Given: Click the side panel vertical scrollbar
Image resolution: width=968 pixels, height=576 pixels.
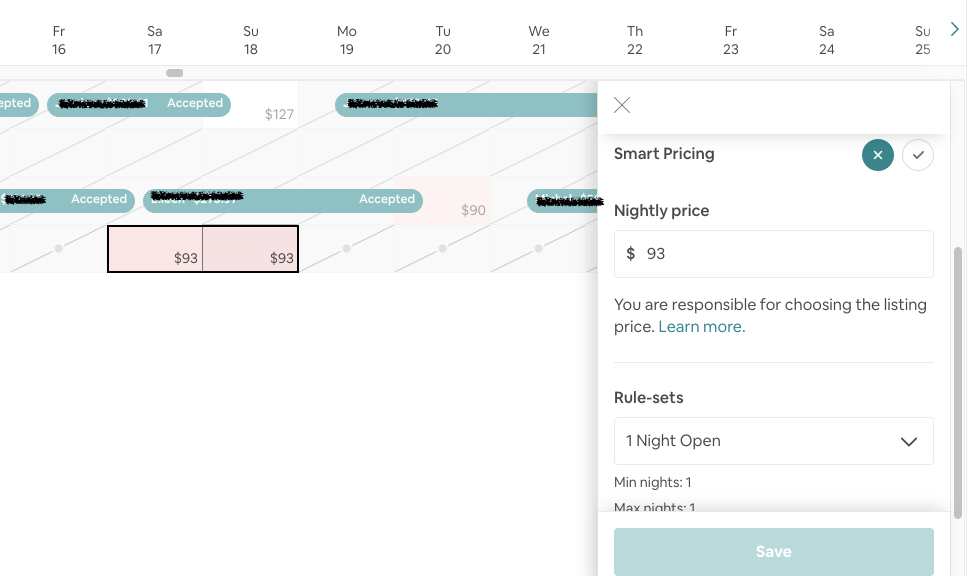Looking at the screenshot, I should pyautogui.click(x=958, y=380).
